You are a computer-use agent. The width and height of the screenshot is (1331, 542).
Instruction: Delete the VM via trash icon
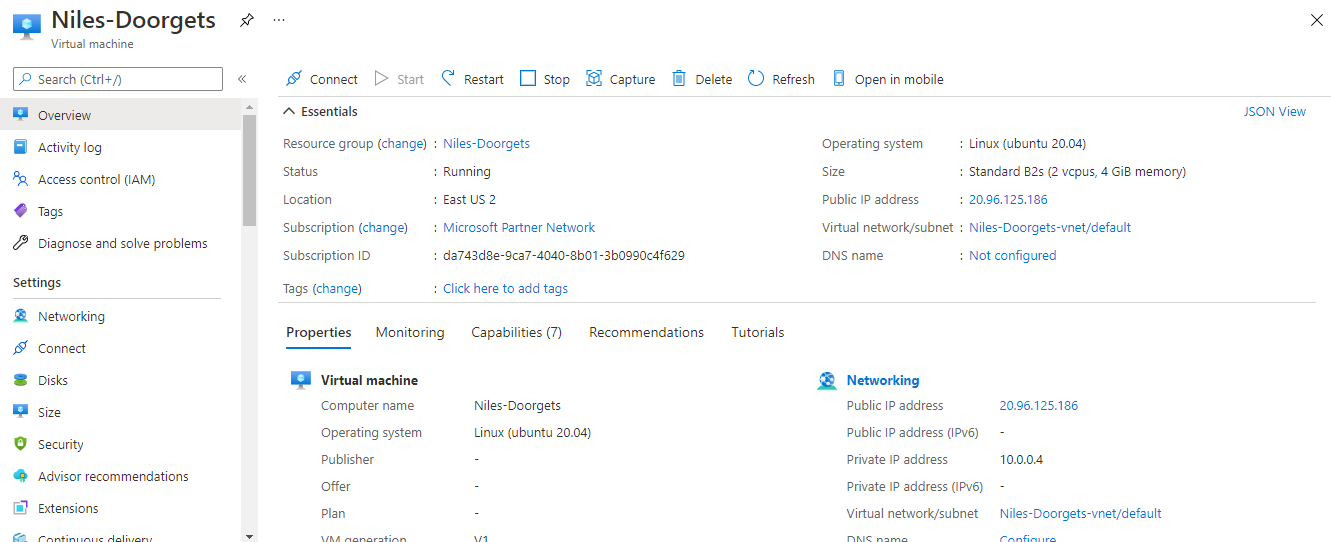[x=680, y=79]
